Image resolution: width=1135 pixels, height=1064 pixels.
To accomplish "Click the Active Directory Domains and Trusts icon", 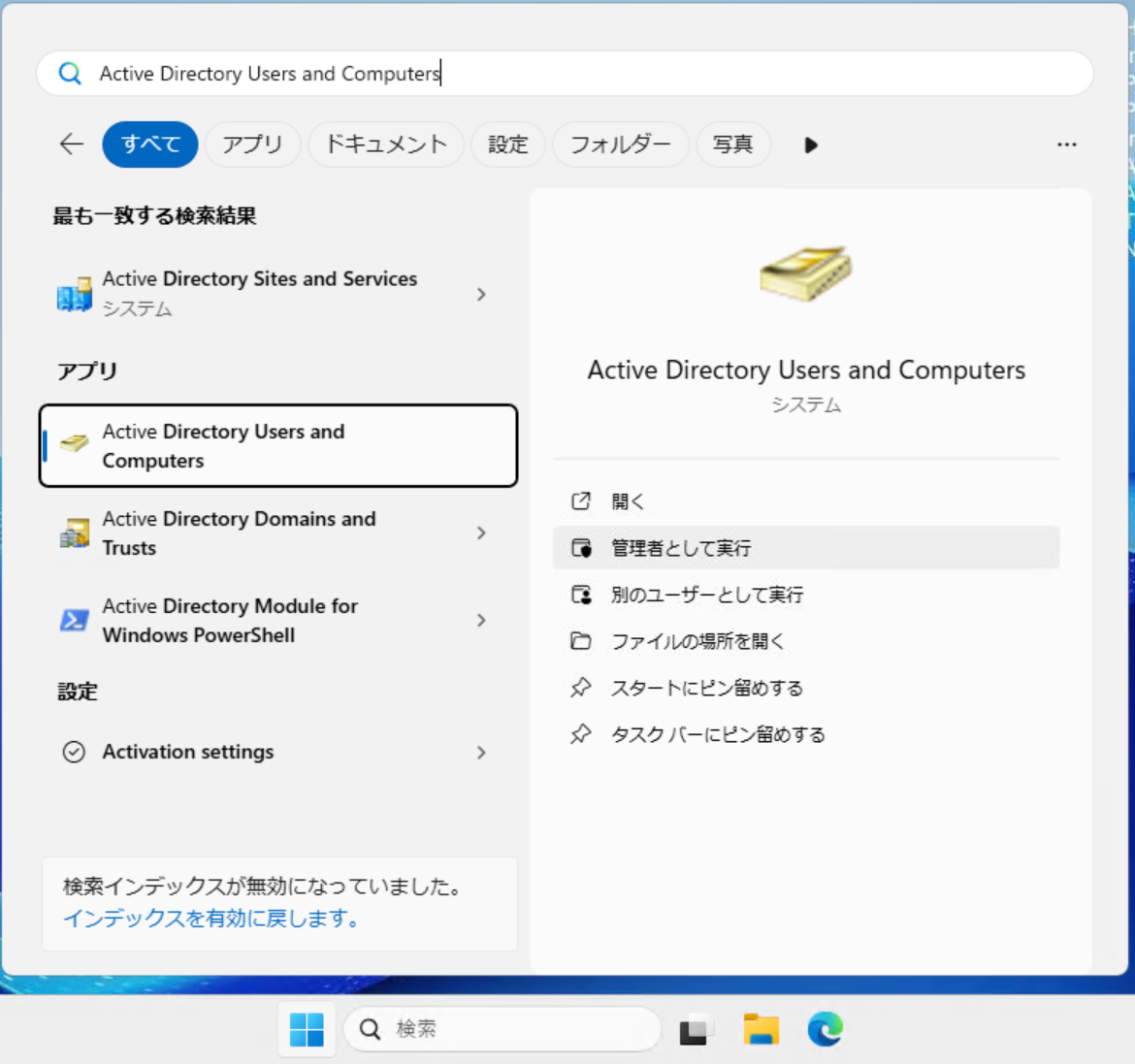I will (x=75, y=533).
